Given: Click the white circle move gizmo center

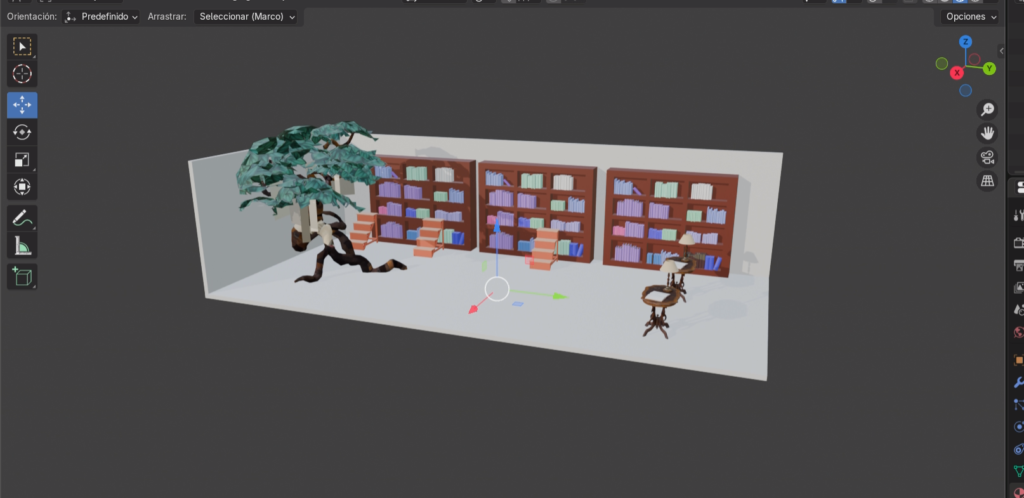Looking at the screenshot, I should coord(497,288).
